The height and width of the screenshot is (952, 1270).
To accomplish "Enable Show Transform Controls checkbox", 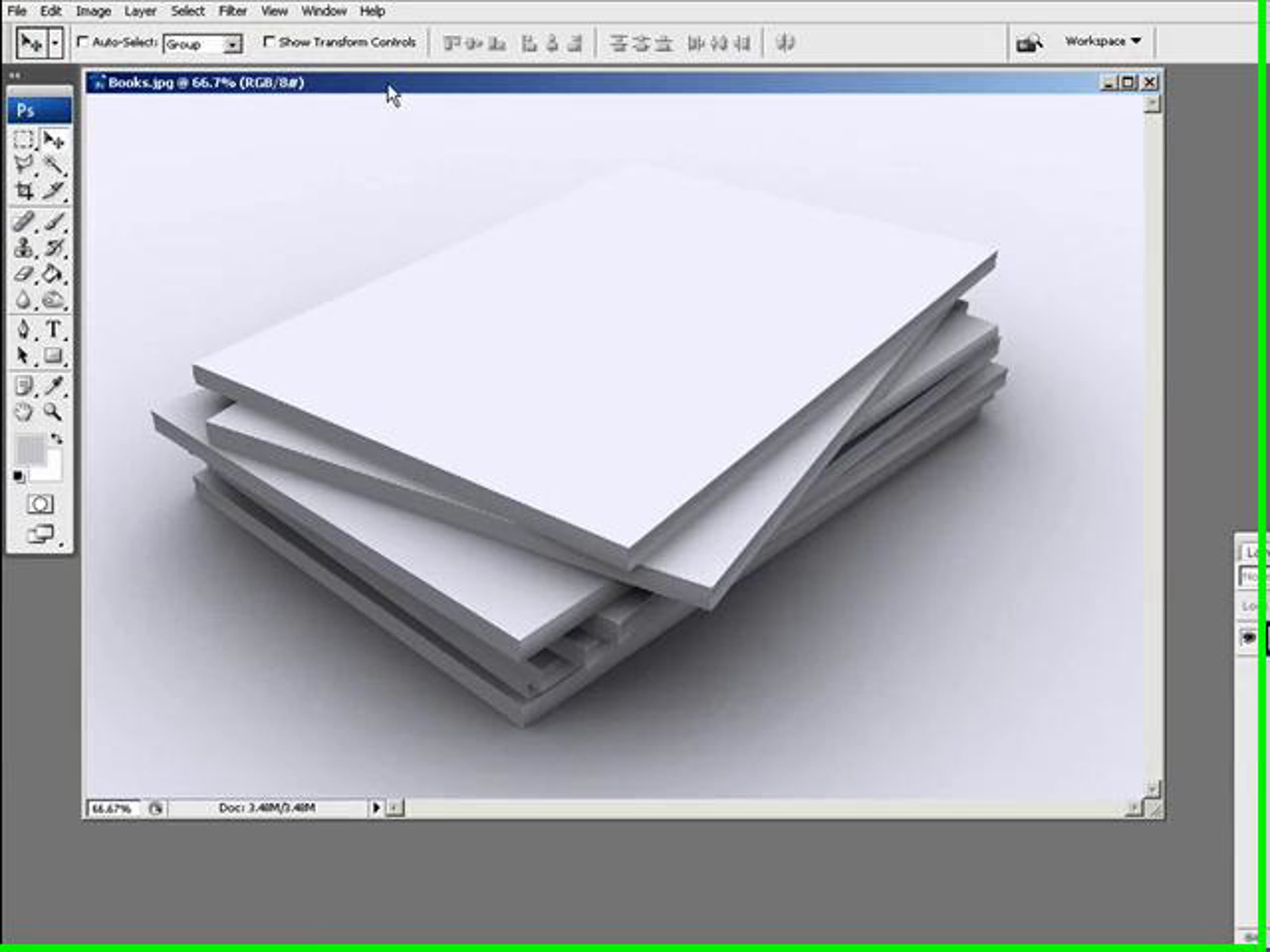I will [x=269, y=42].
